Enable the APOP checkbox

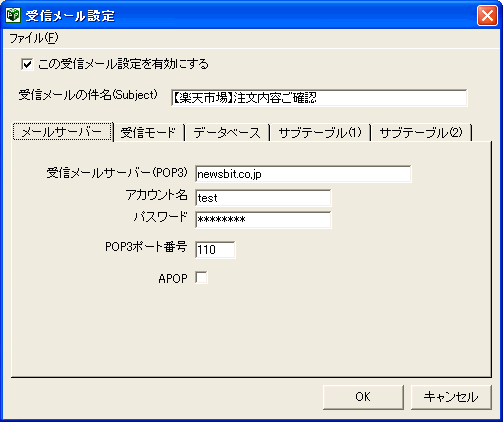coord(201,277)
